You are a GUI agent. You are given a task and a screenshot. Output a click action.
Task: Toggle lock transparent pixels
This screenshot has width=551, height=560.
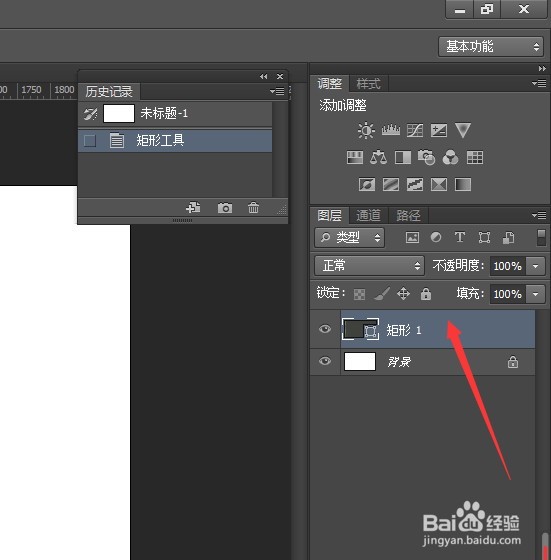tap(359, 294)
